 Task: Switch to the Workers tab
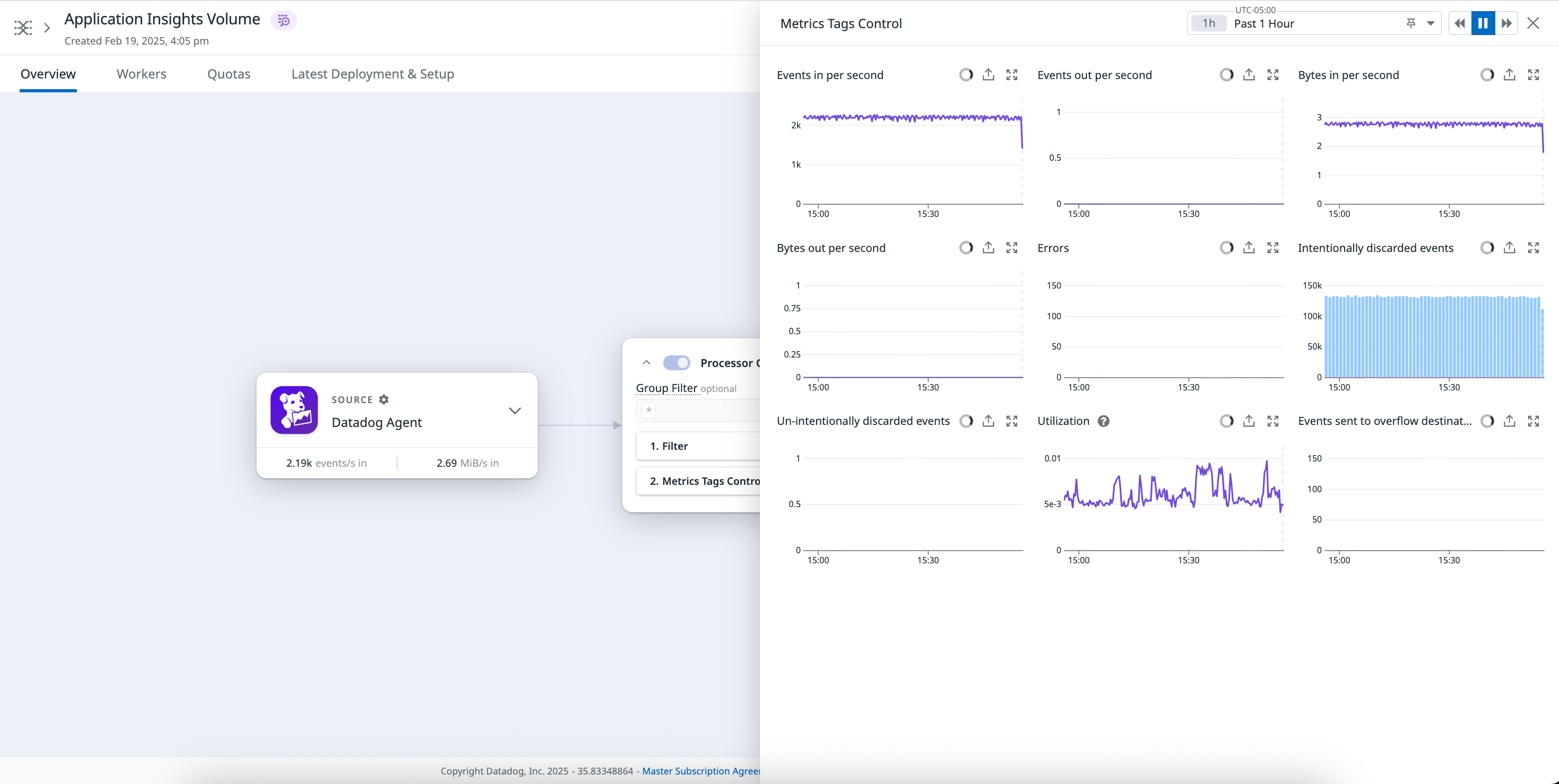(141, 73)
